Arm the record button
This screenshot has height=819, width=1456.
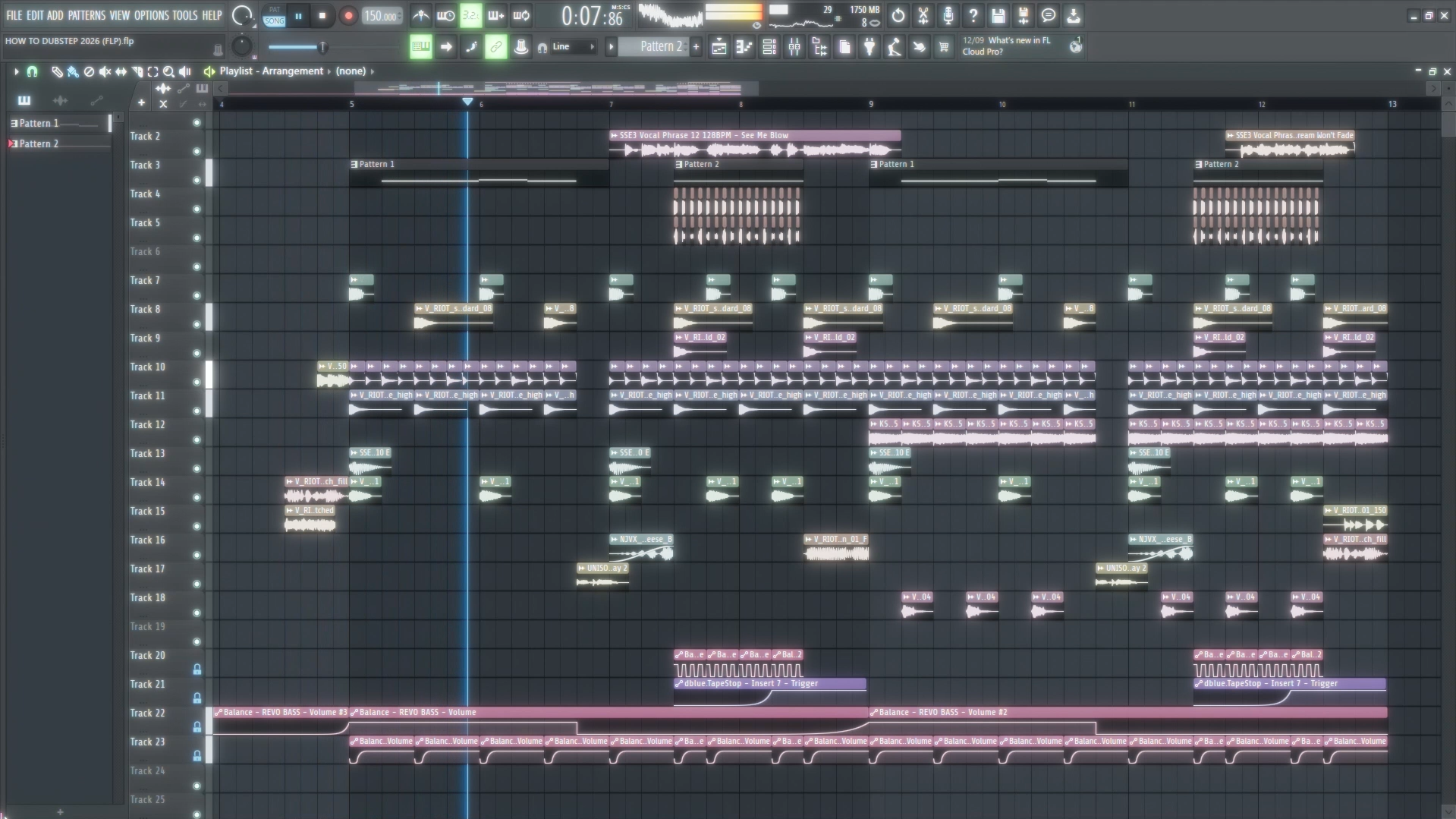coord(347,15)
